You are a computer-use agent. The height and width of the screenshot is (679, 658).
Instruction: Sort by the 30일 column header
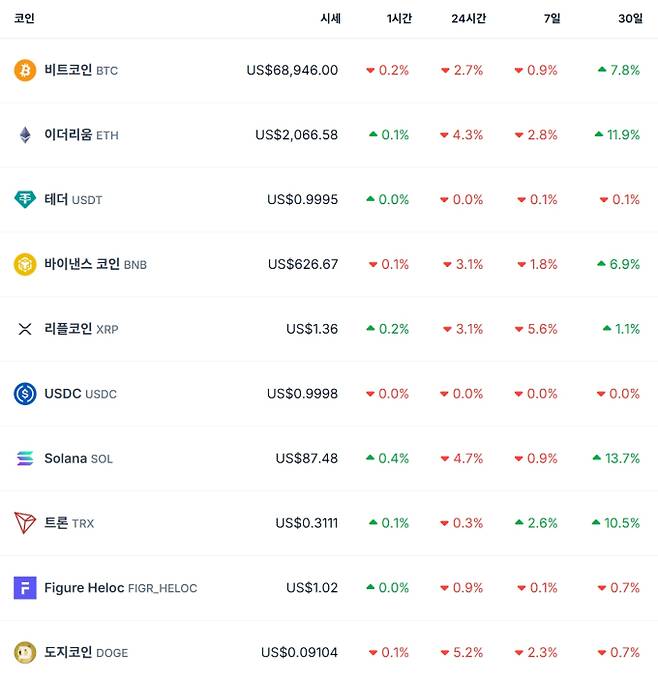[x=630, y=18]
